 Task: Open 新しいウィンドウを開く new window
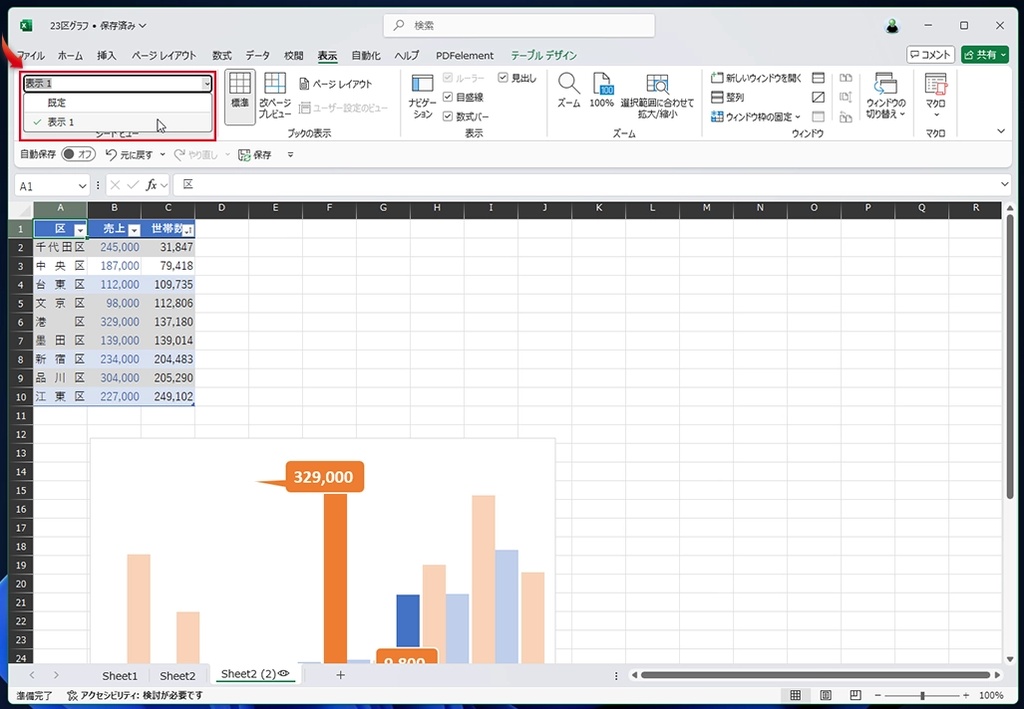(756, 78)
